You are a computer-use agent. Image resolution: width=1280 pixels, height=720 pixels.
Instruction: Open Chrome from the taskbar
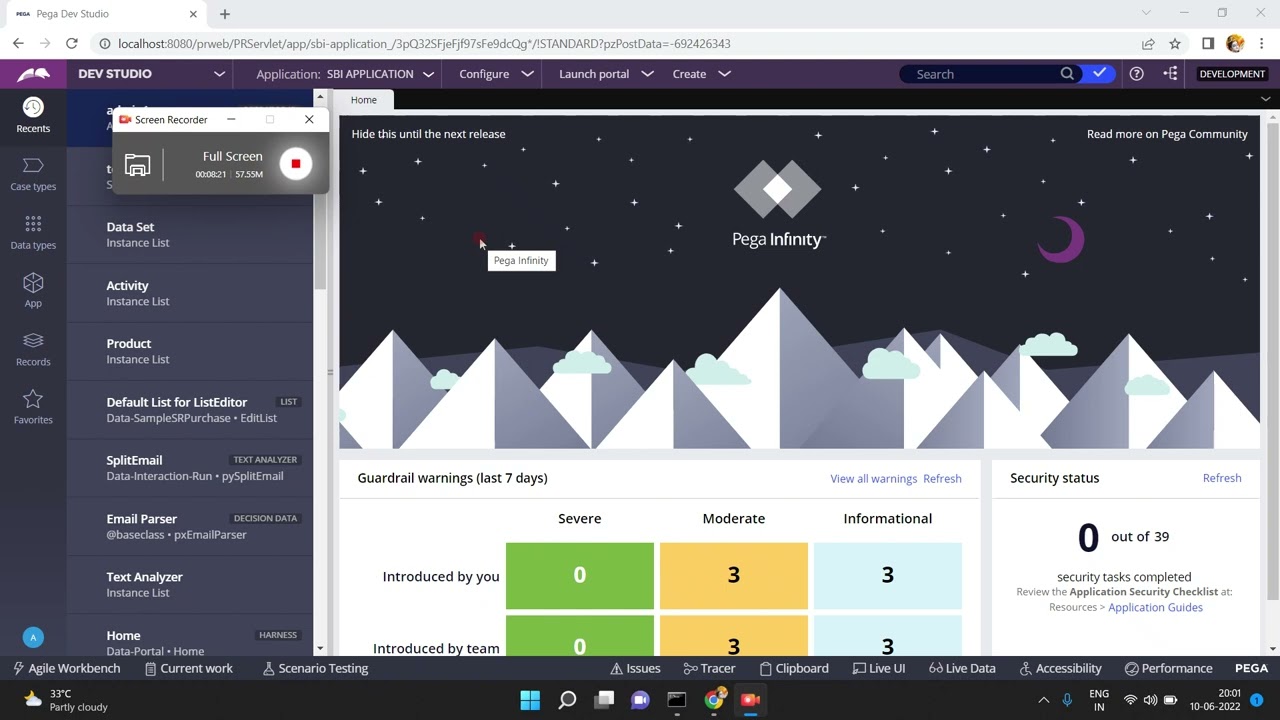click(714, 700)
